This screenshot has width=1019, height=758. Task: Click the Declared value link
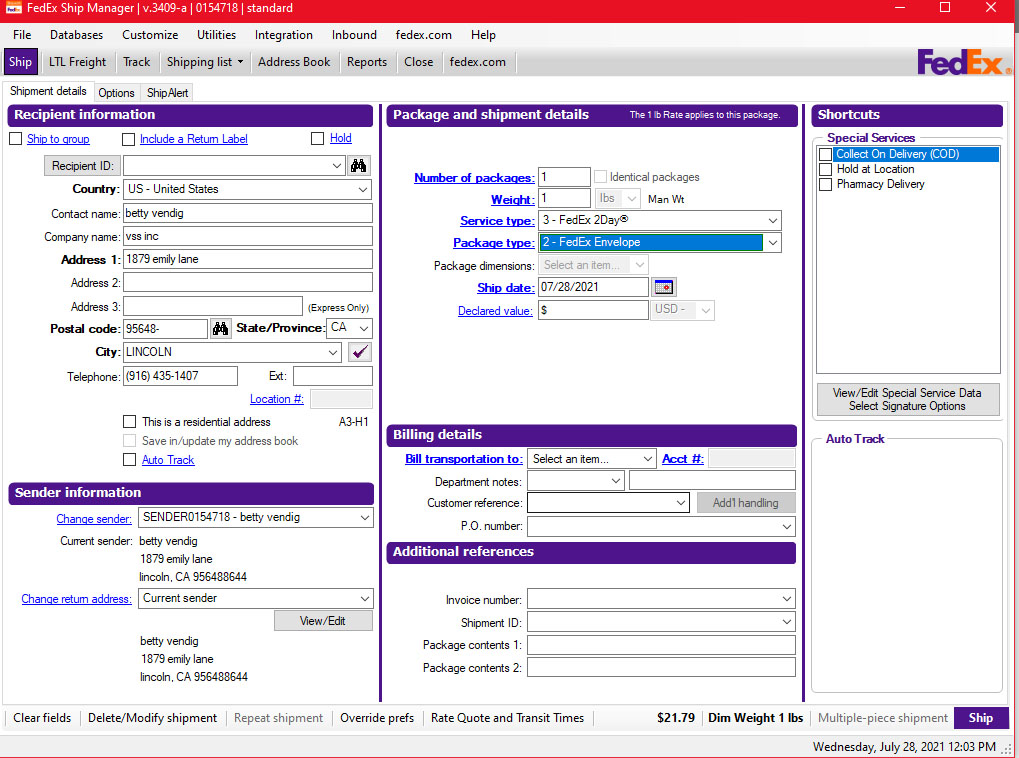point(495,311)
